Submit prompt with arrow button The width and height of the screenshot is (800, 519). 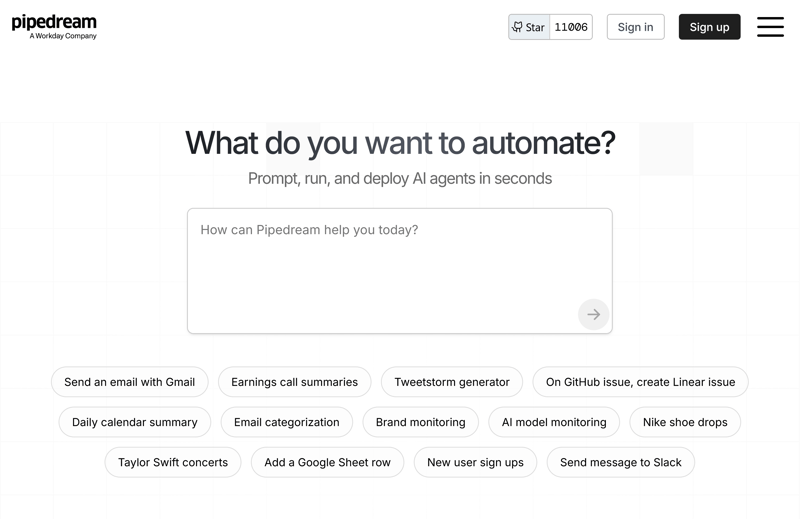click(x=593, y=314)
